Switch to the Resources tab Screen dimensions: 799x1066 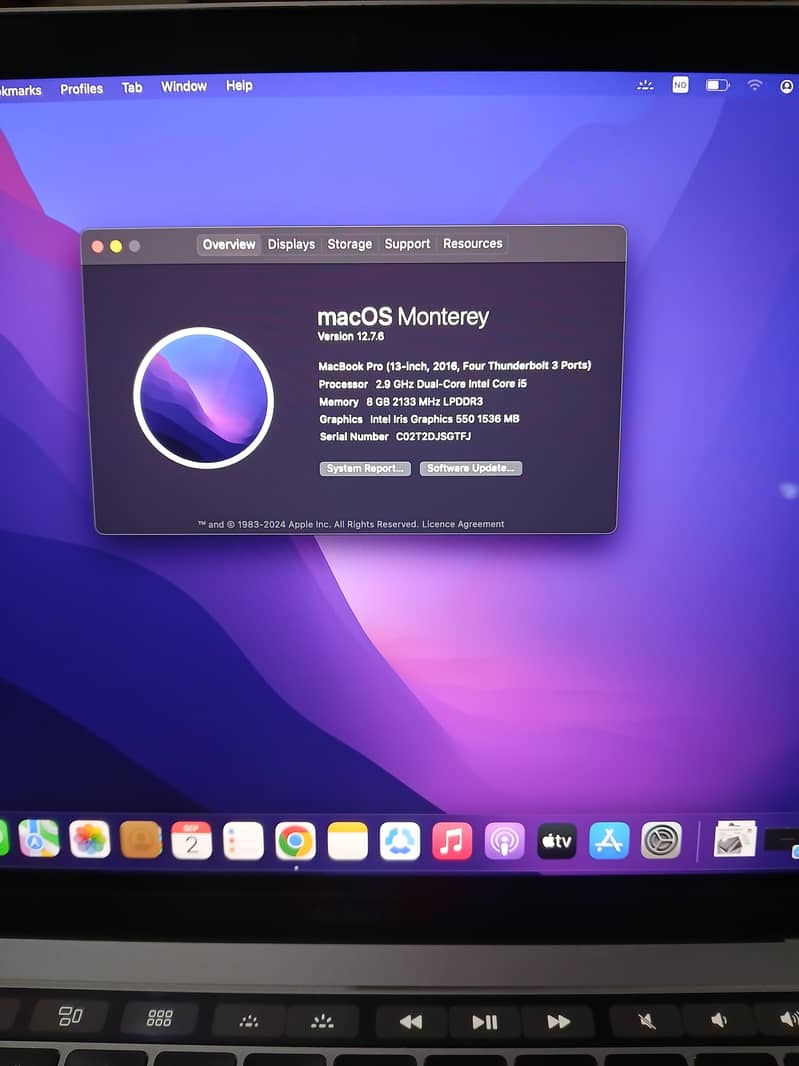(473, 243)
